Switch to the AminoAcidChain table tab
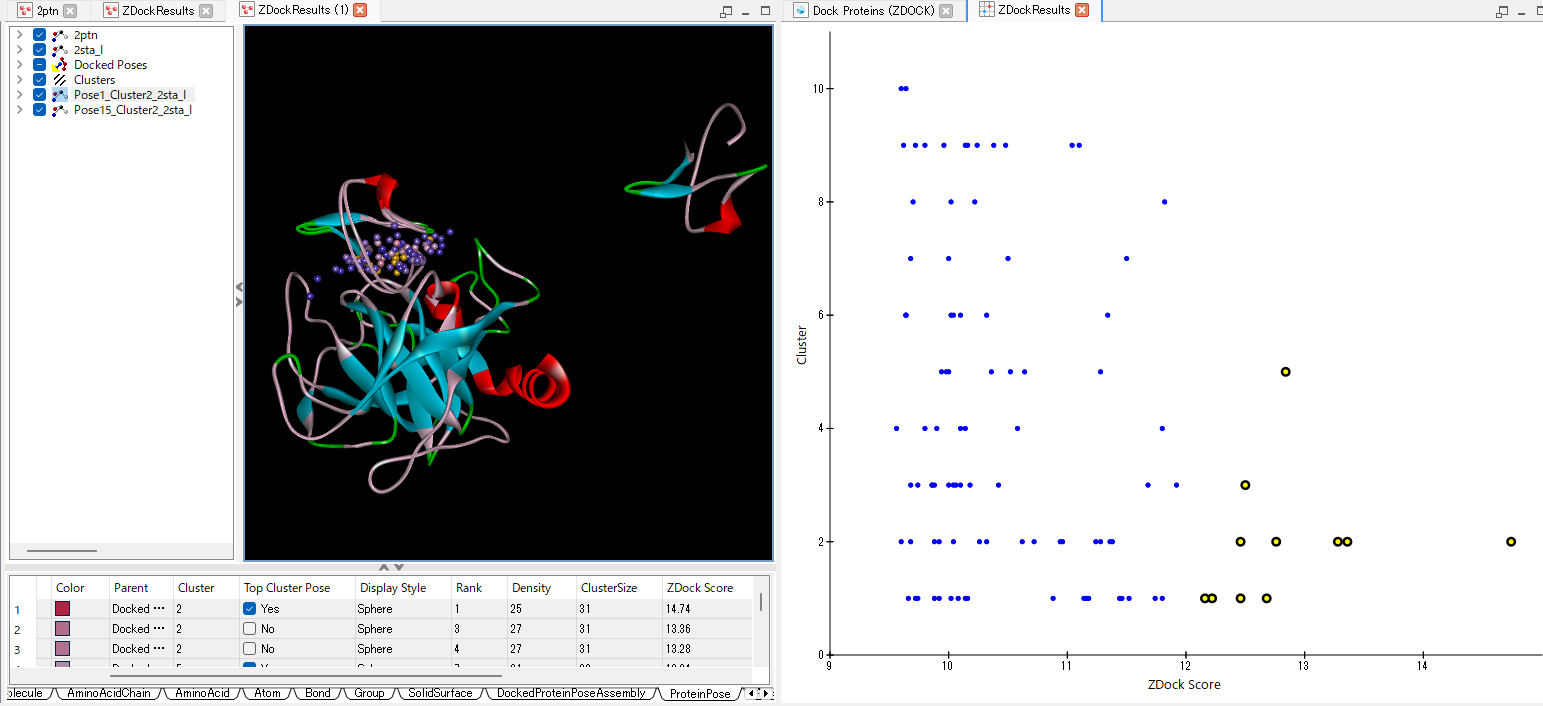 pos(108,693)
